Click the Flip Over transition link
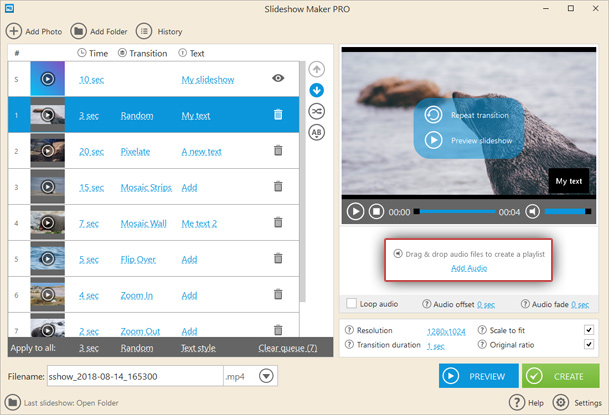 pos(138,259)
